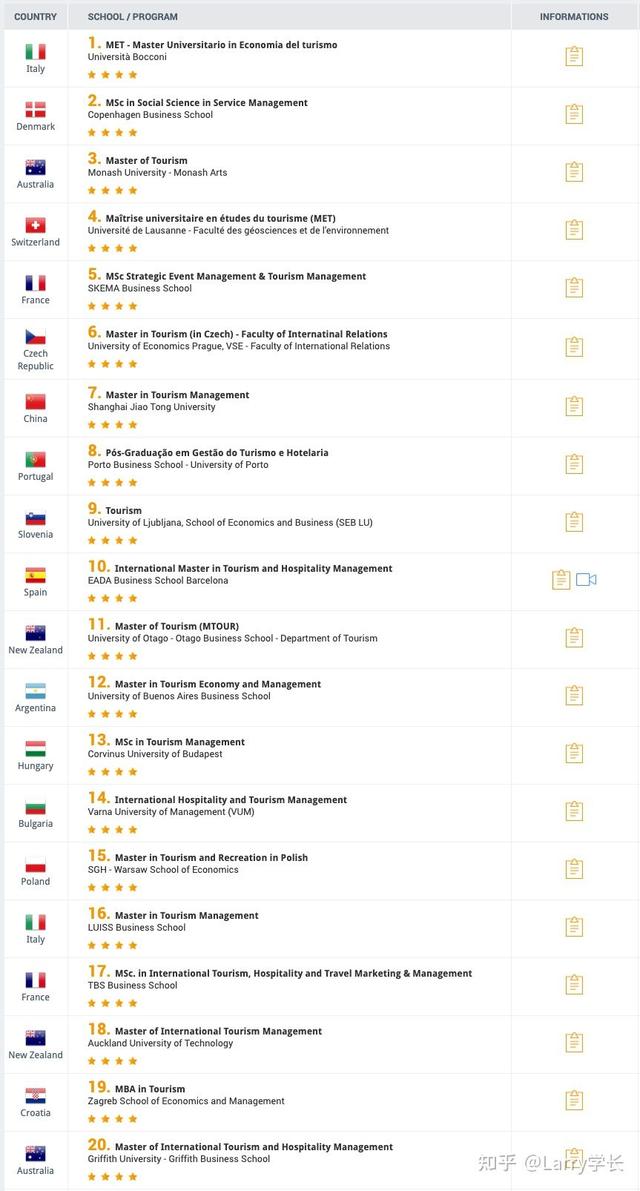View info icon for Corvinus University of Budapest
This screenshot has width=640, height=1191.
pyautogui.click(x=574, y=753)
